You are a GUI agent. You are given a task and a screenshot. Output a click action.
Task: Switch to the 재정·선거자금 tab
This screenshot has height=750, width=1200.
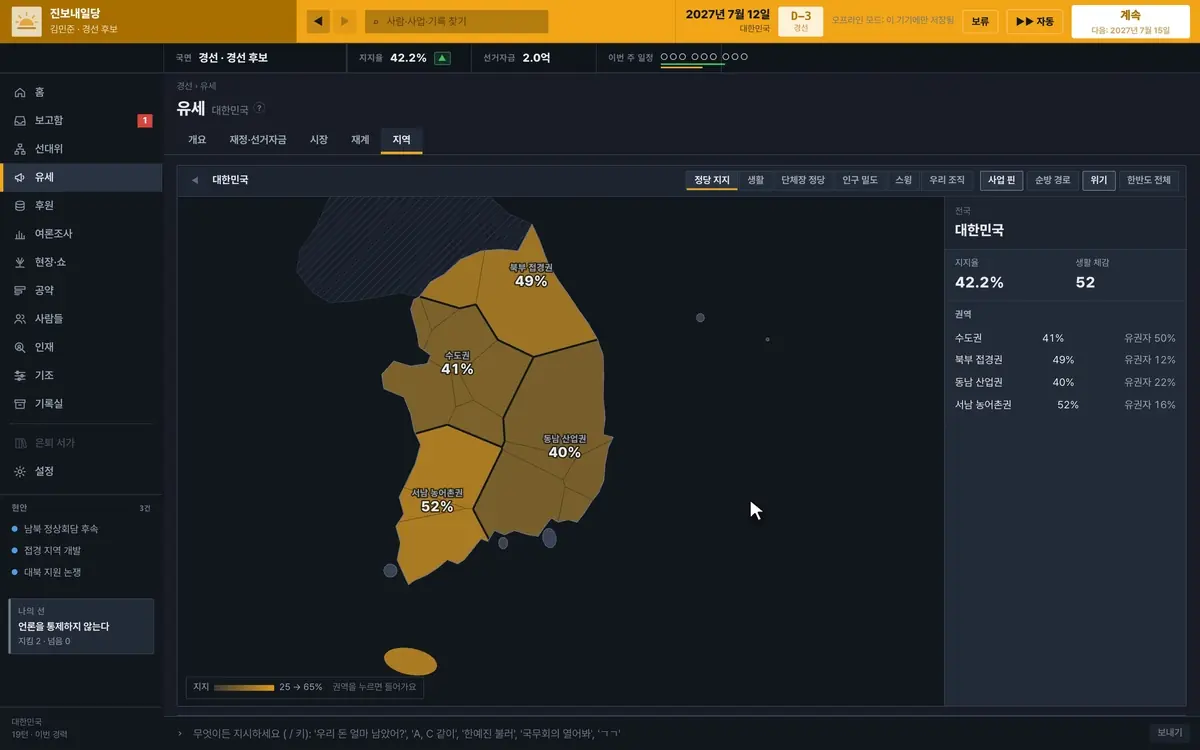258,140
